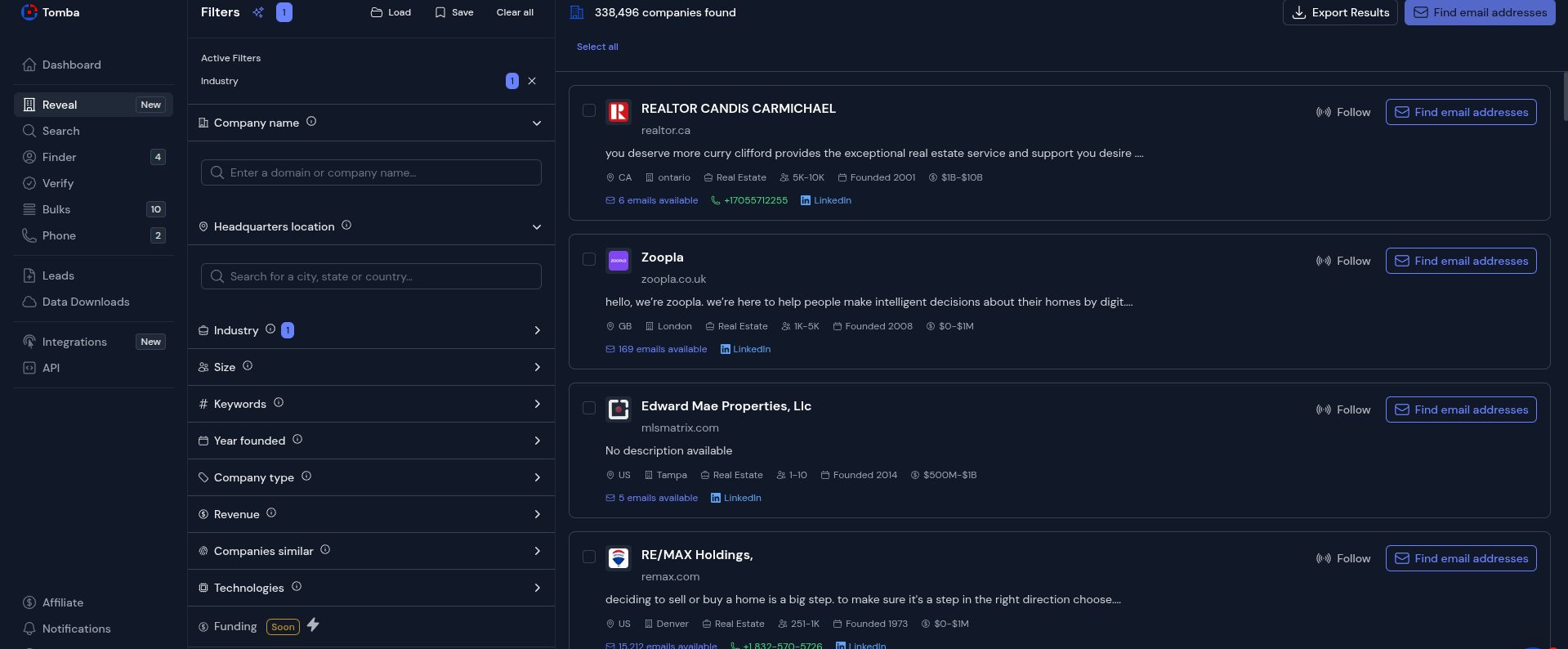Check the REALTOR CANDIS CARMICHAEL checkbox
1568x649 pixels.
click(589, 110)
